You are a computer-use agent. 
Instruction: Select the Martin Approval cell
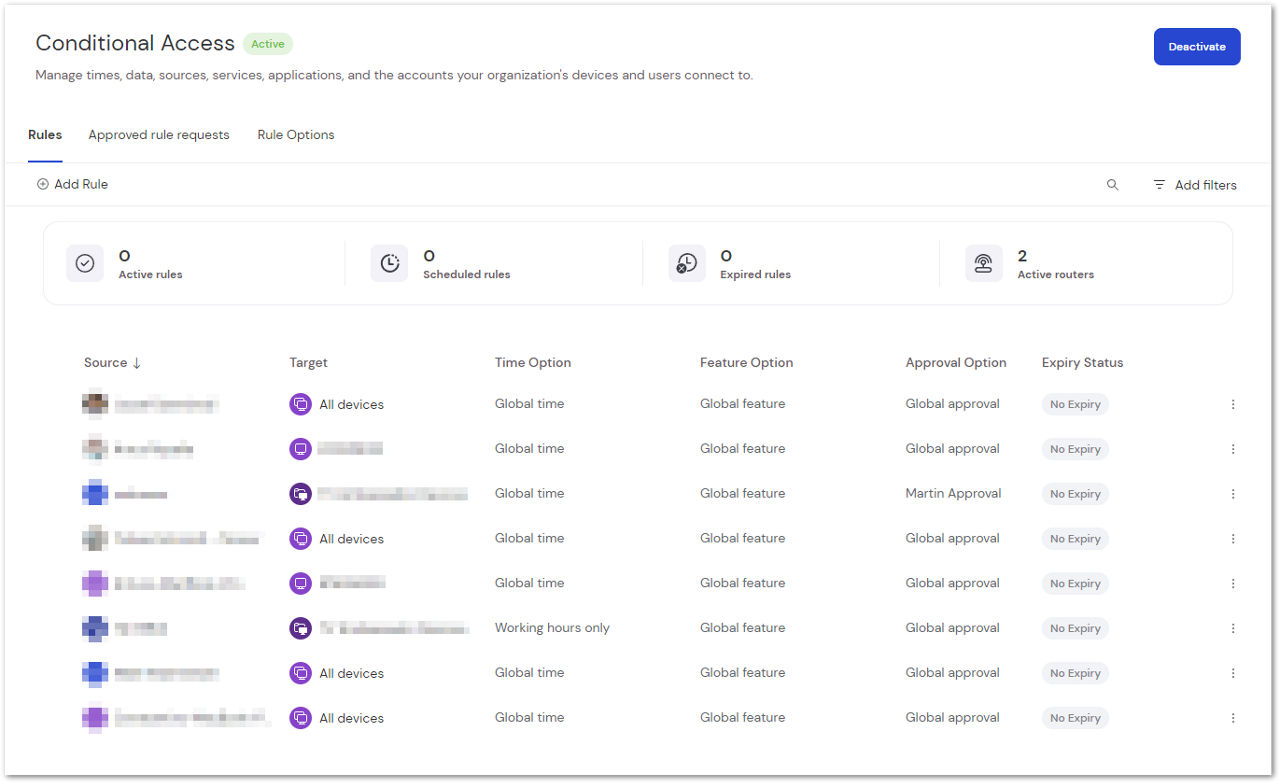(x=953, y=494)
